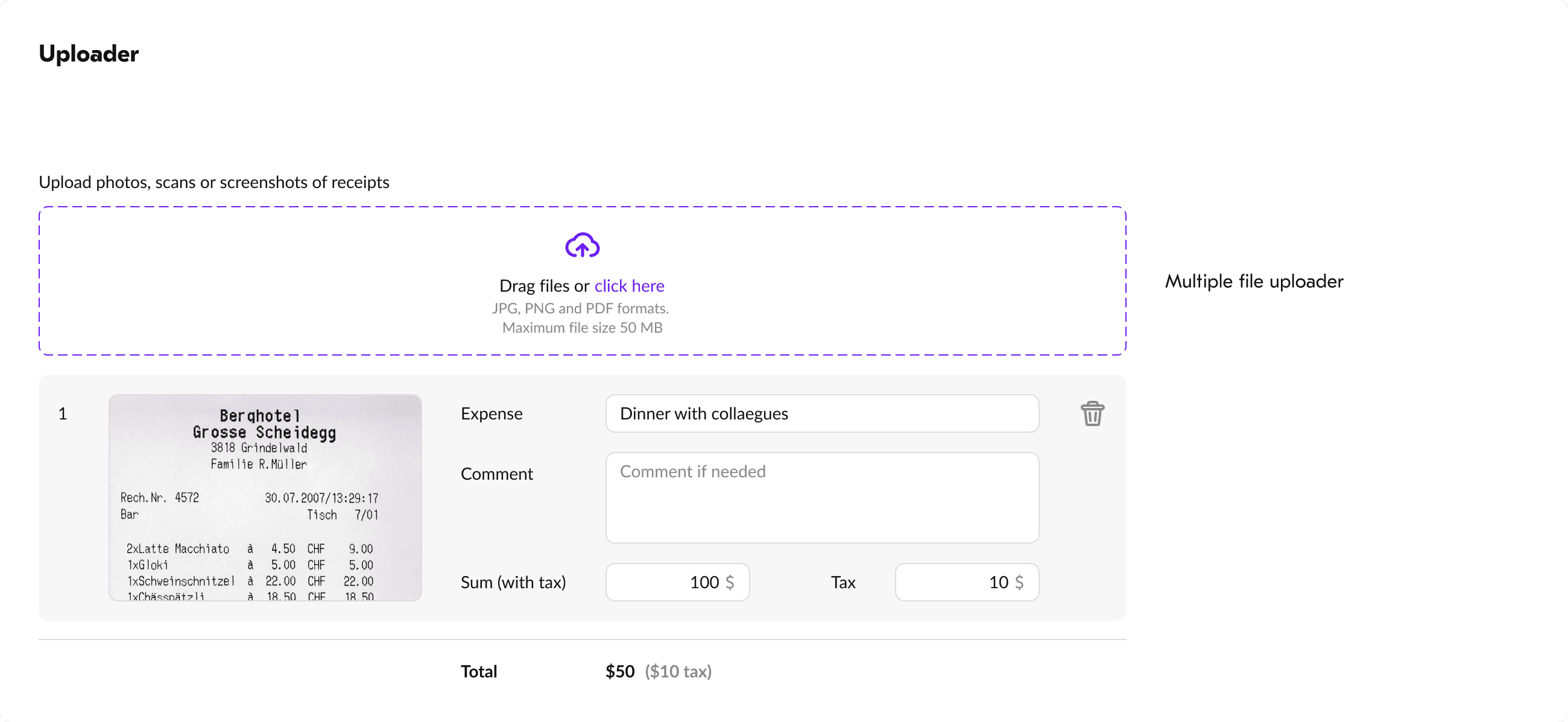Click the dollar sign in Sum field
Image resolution: width=1568 pixels, height=722 pixels.
tap(730, 583)
